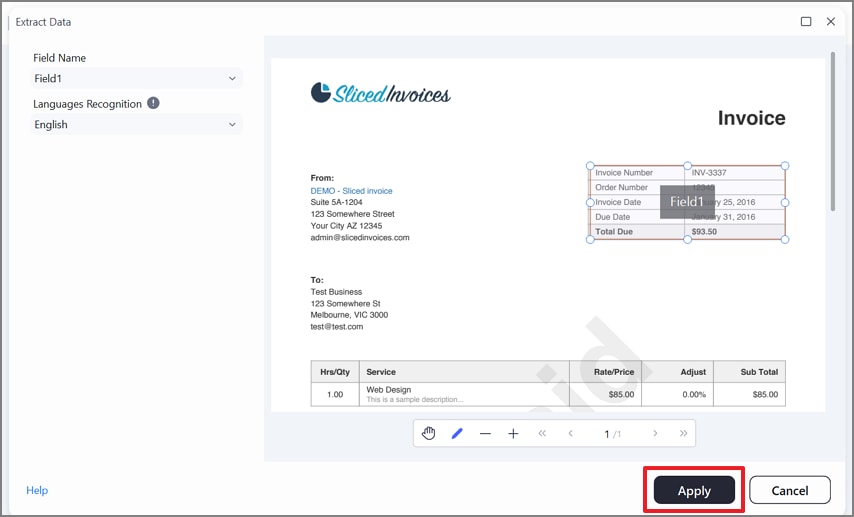Click the Languages Recognition info icon

click(x=154, y=103)
